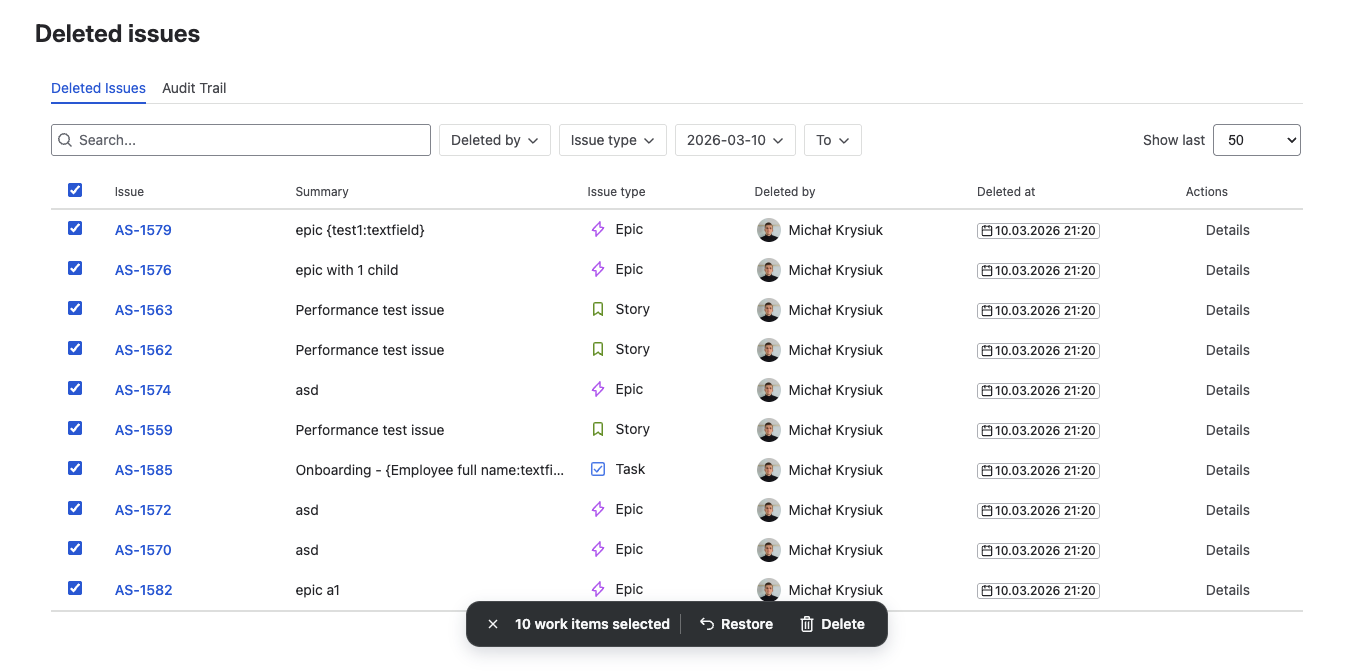Open the Show last 50 select box
The width and height of the screenshot is (1354, 672).
click(x=1256, y=140)
